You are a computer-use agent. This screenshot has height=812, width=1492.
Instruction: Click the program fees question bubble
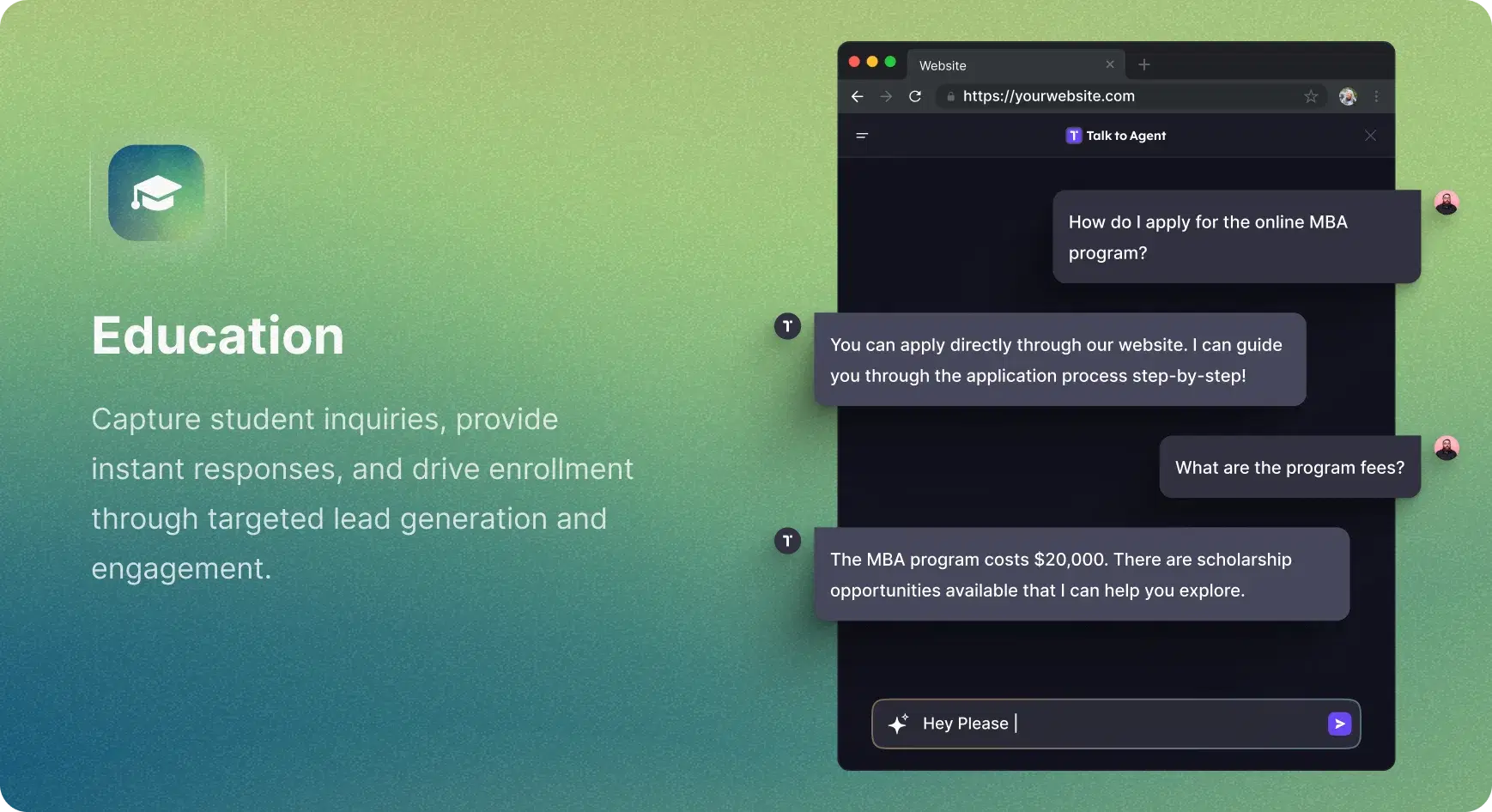pyautogui.click(x=1289, y=468)
